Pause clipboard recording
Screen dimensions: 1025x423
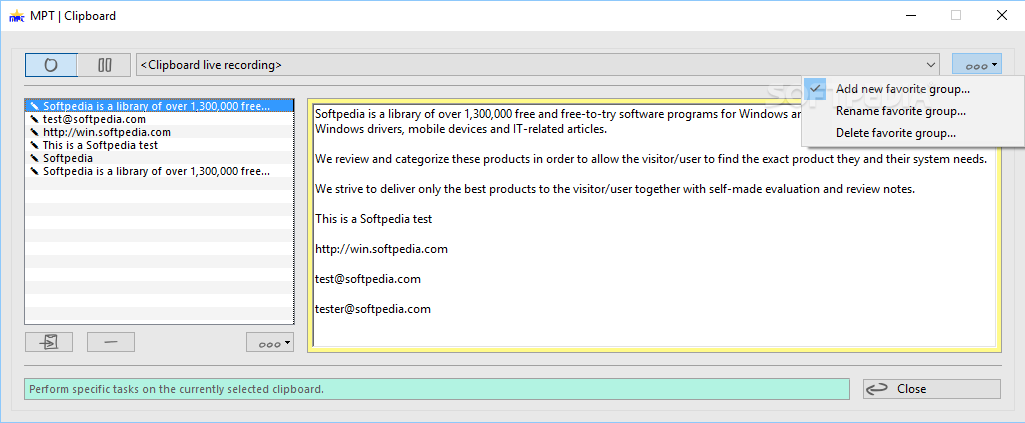[105, 65]
